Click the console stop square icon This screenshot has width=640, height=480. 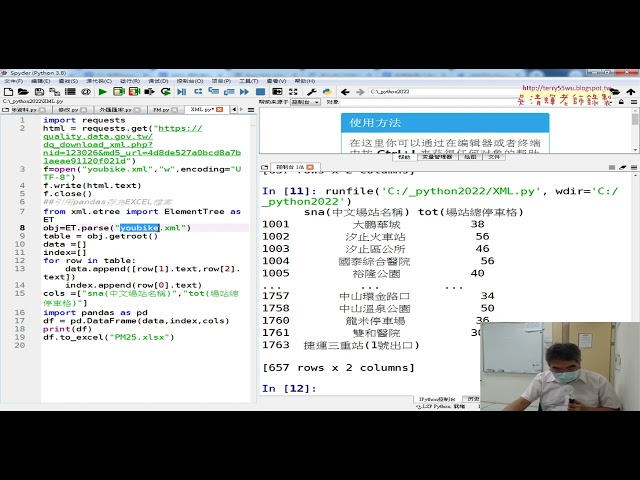tap(612, 167)
